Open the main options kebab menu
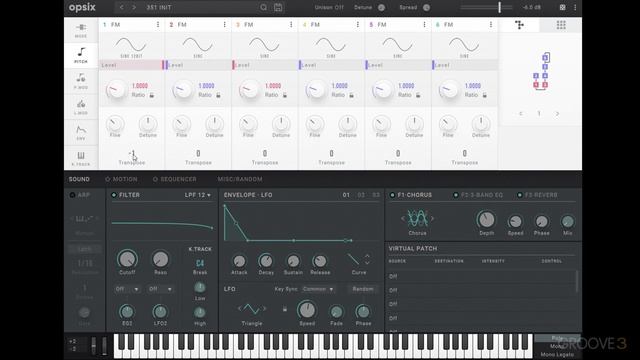 (575, 7)
